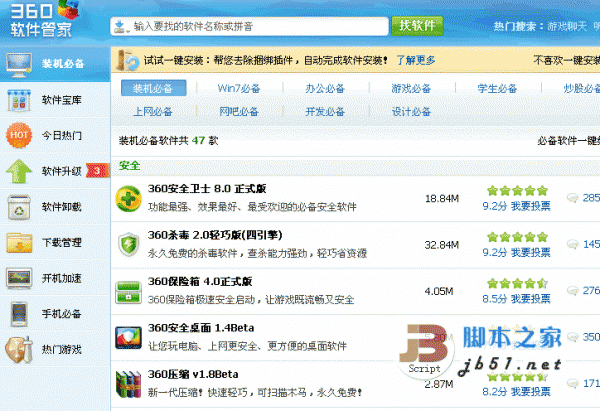600x411 pixels.
Task: Click the 装机必备软件共 47 款 text
Action: (x=168, y=141)
